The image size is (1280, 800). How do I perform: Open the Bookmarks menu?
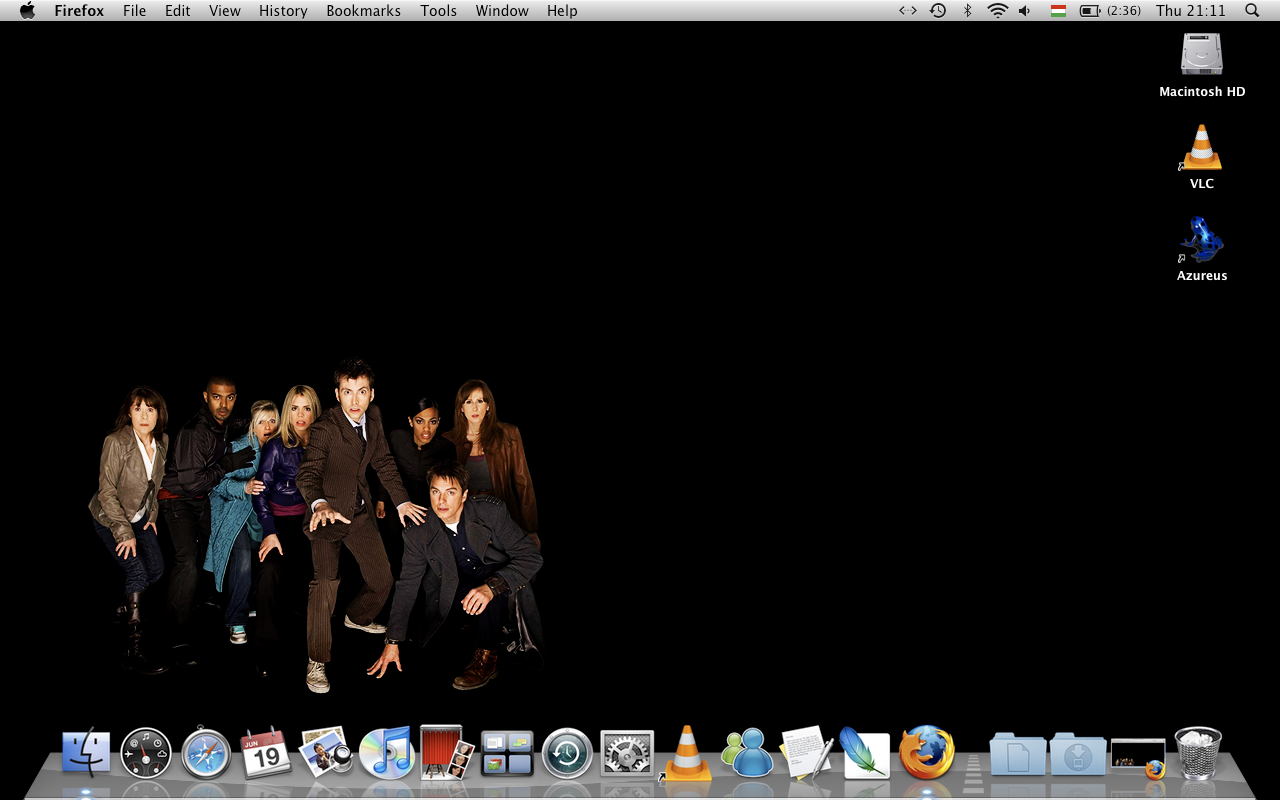click(363, 11)
